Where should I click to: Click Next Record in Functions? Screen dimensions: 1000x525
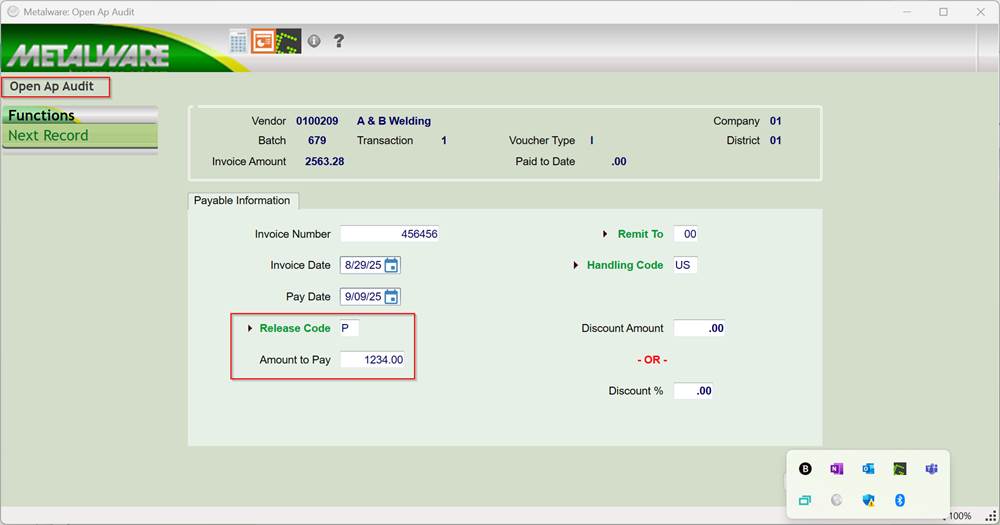point(80,136)
